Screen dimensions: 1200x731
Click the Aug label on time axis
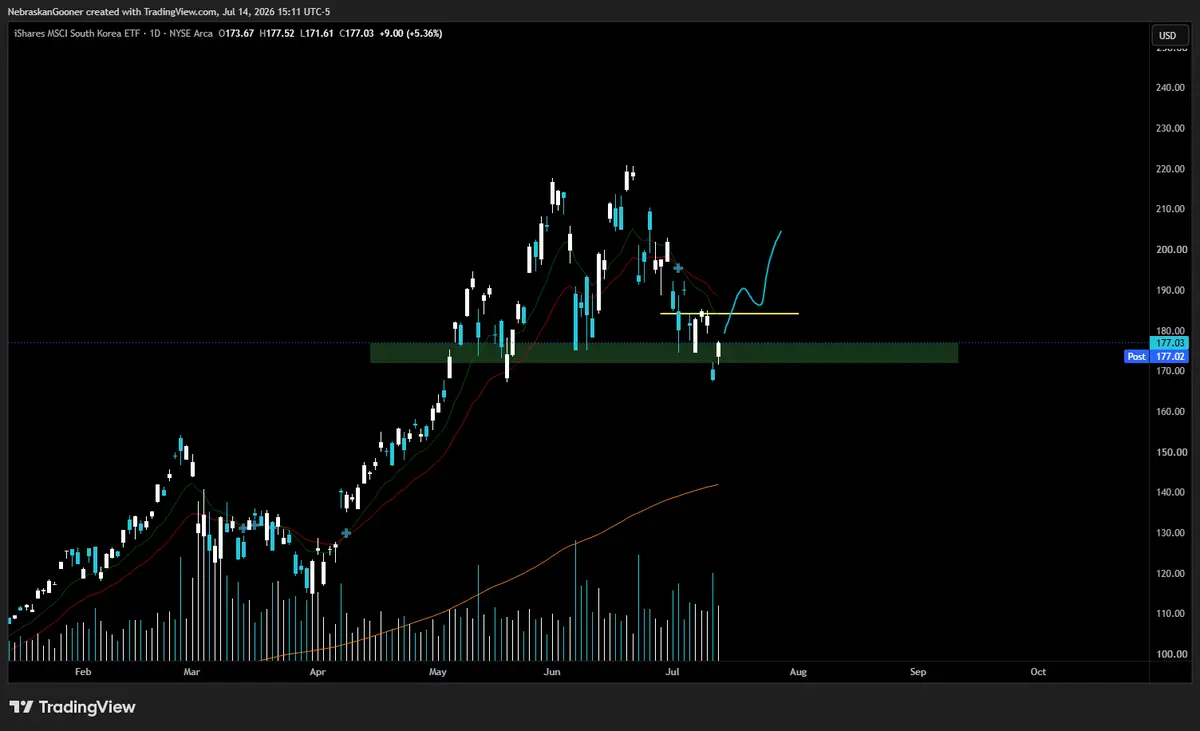[x=797, y=673]
